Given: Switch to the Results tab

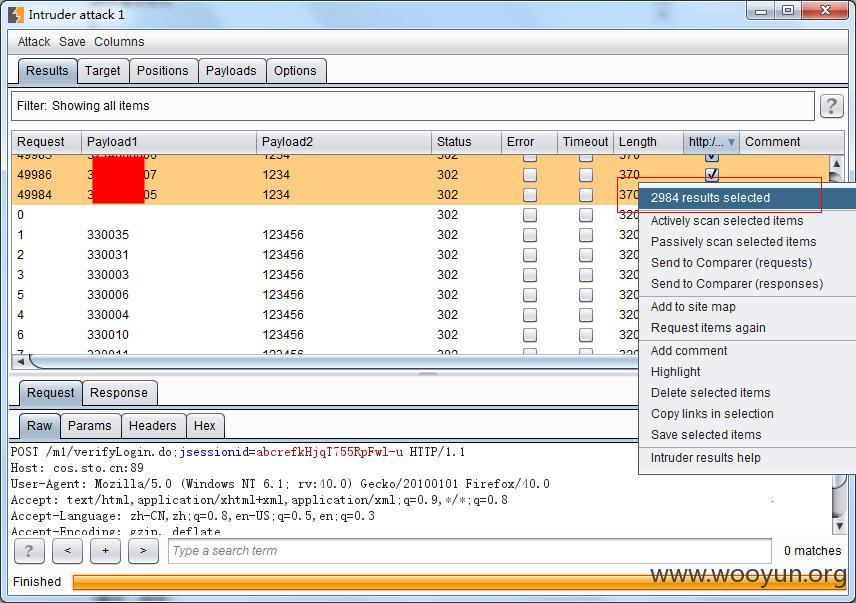Looking at the screenshot, I should coord(47,71).
